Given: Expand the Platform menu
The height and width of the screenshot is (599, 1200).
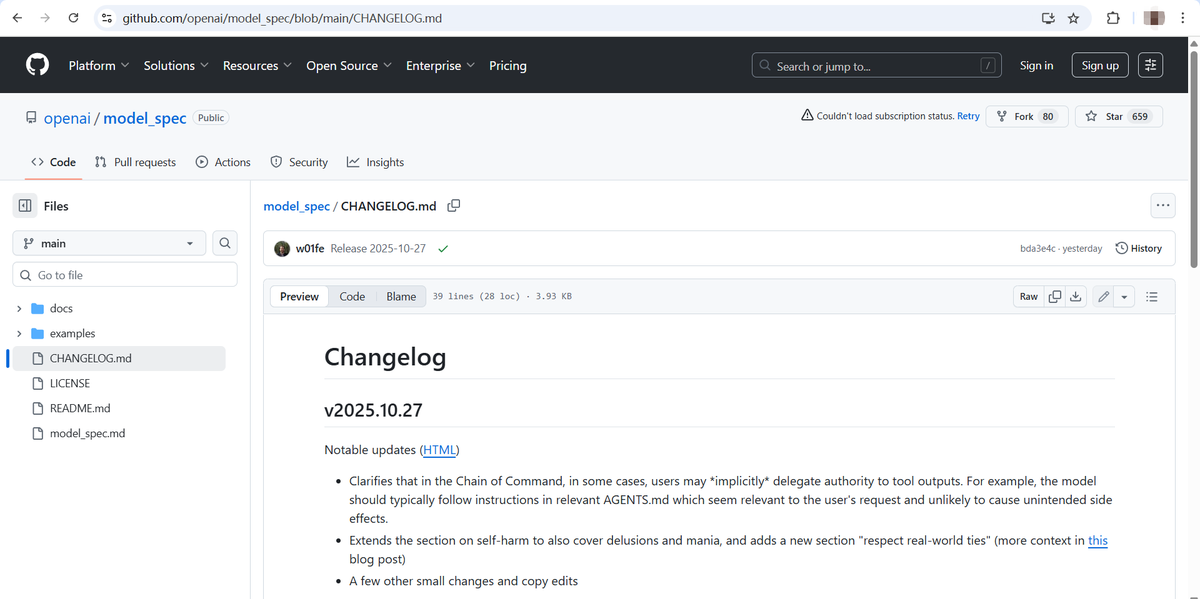Looking at the screenshot, I should click(x=98, y=65).
